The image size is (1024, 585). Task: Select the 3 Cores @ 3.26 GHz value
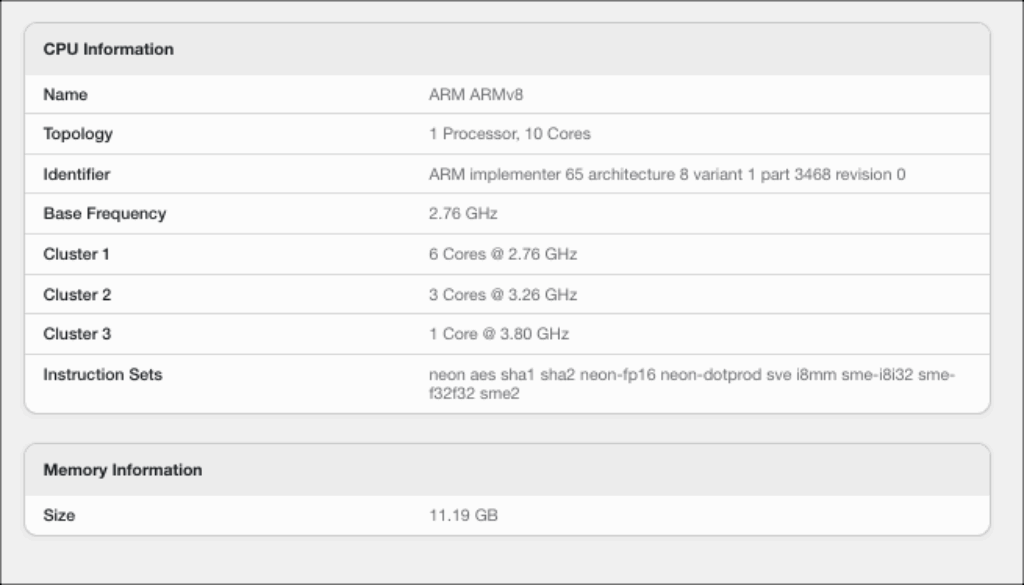coord(503,295)
